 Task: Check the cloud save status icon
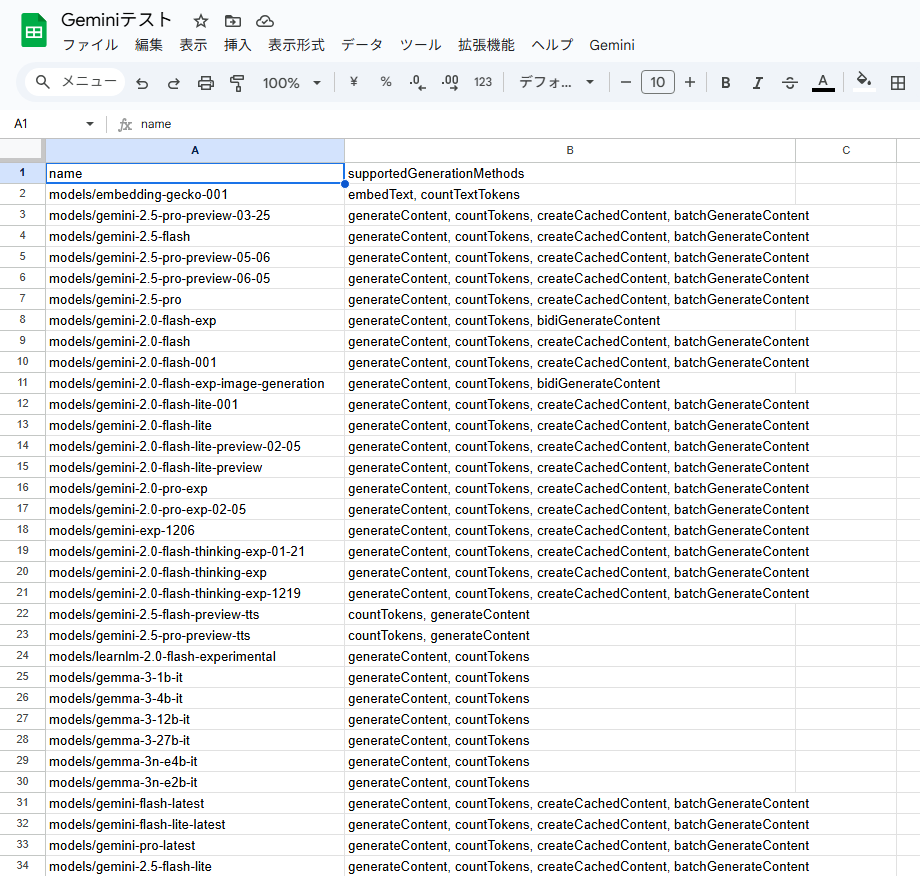tap(265, 21)
